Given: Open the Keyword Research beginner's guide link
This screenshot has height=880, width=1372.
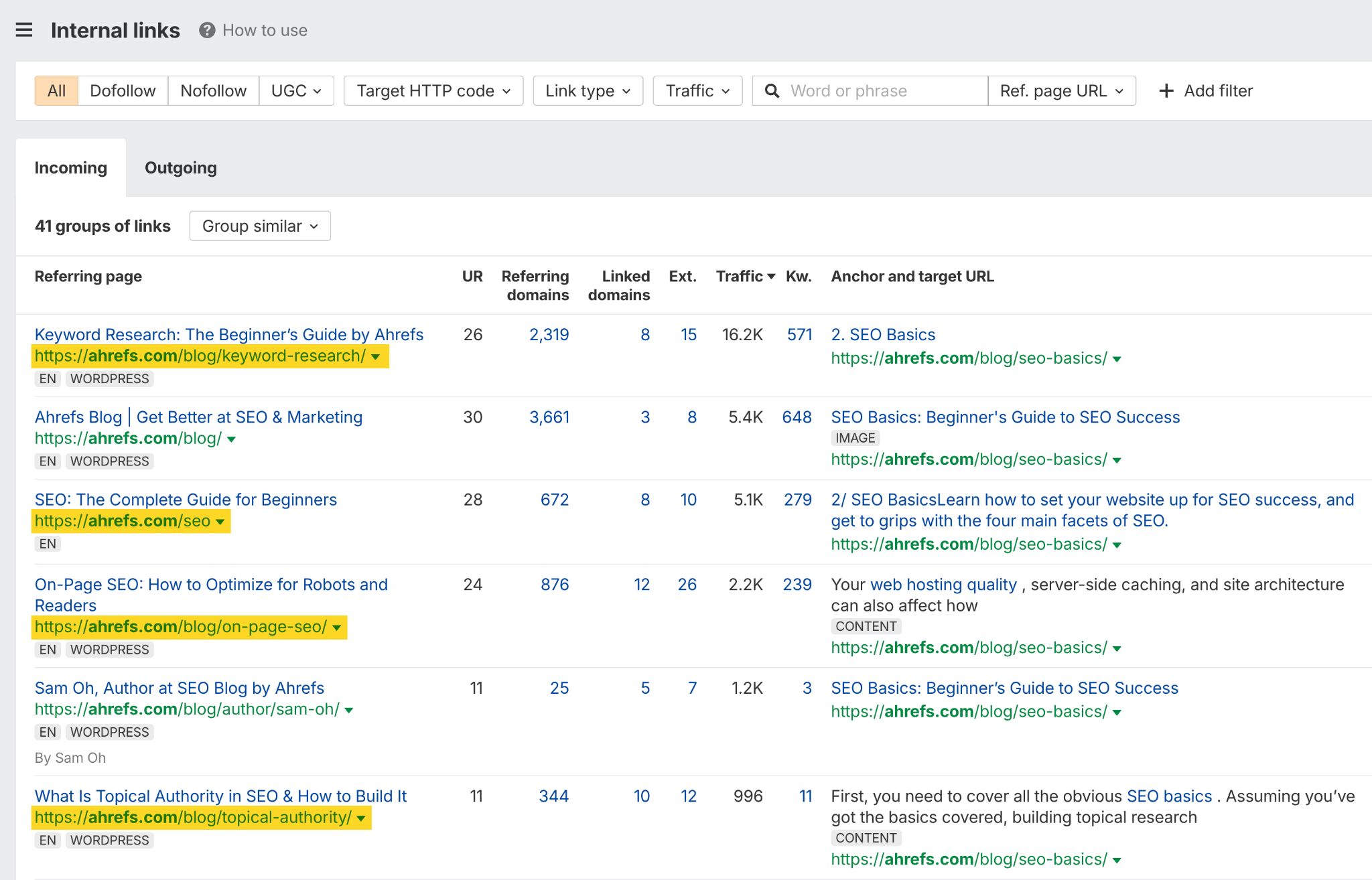Looking at the screenshot, I should (228, 334).
